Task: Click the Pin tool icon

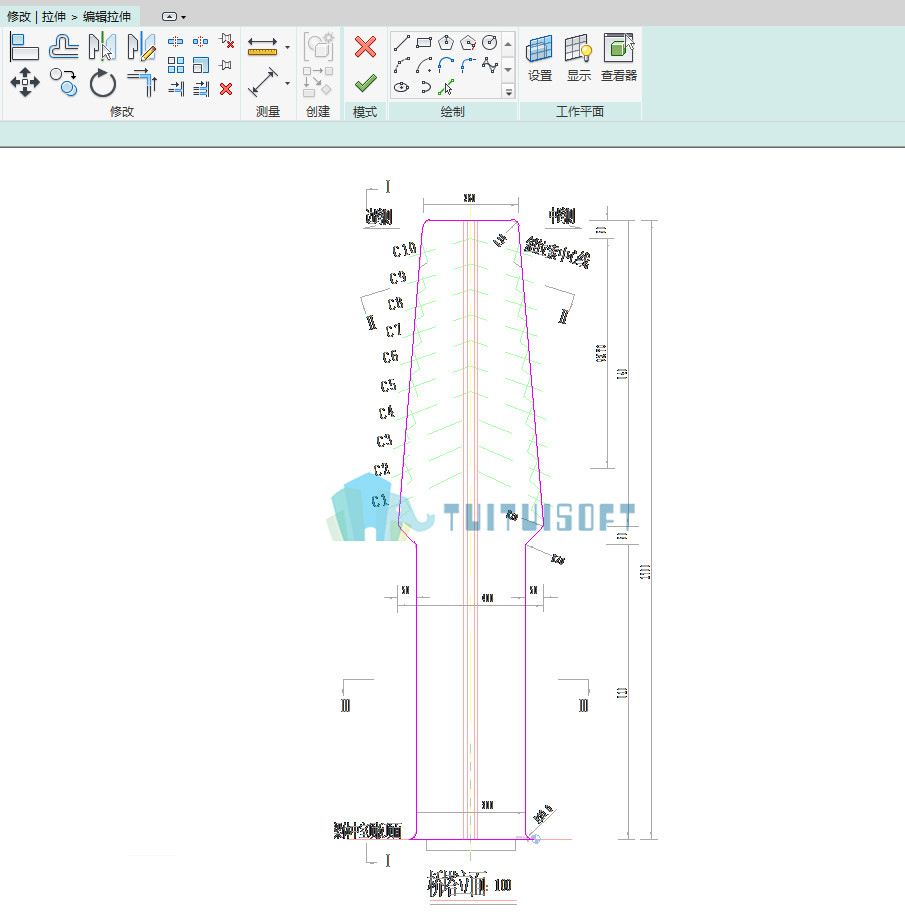Action: 226,64
